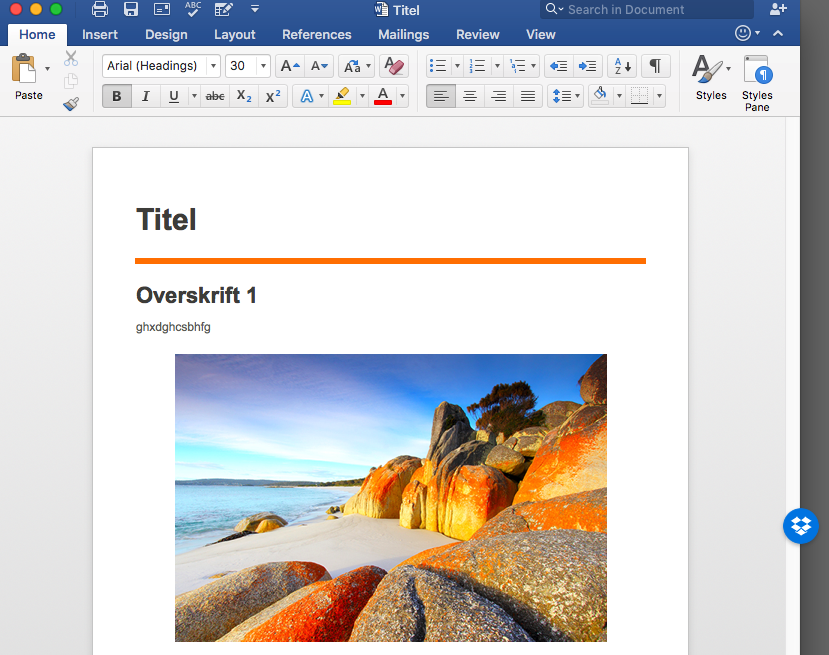Open the Styles Pane

(x=757, y=83)
